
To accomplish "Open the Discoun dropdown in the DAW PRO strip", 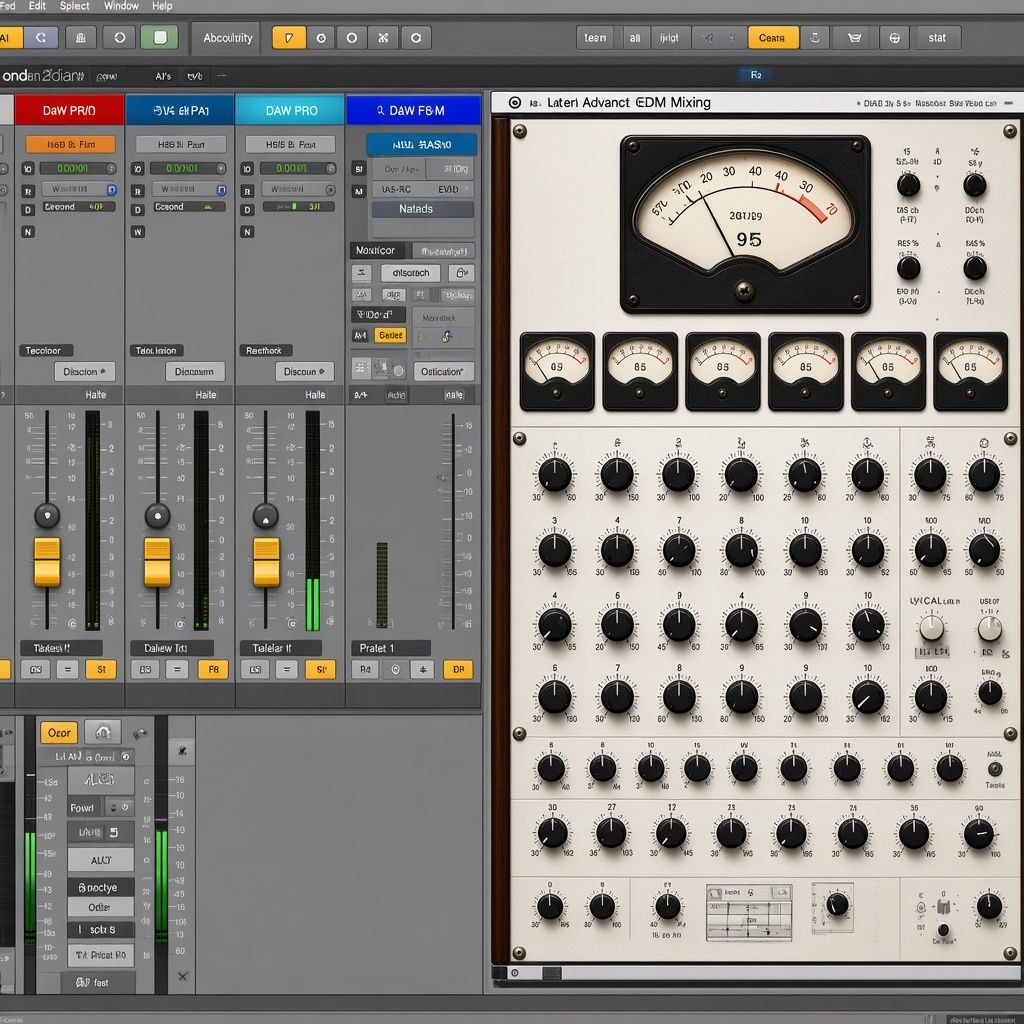I will click(x=304, y=372).
